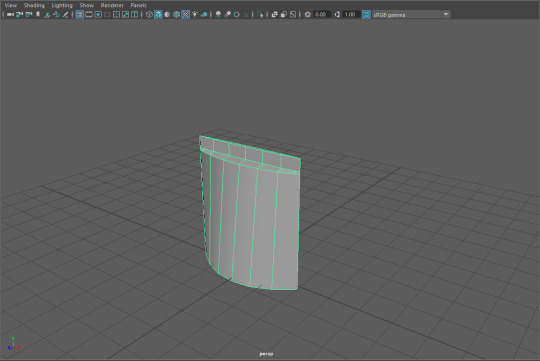Select the green wireframe mesh object
This screenshot has width=540, height=361.
point(250,215)
